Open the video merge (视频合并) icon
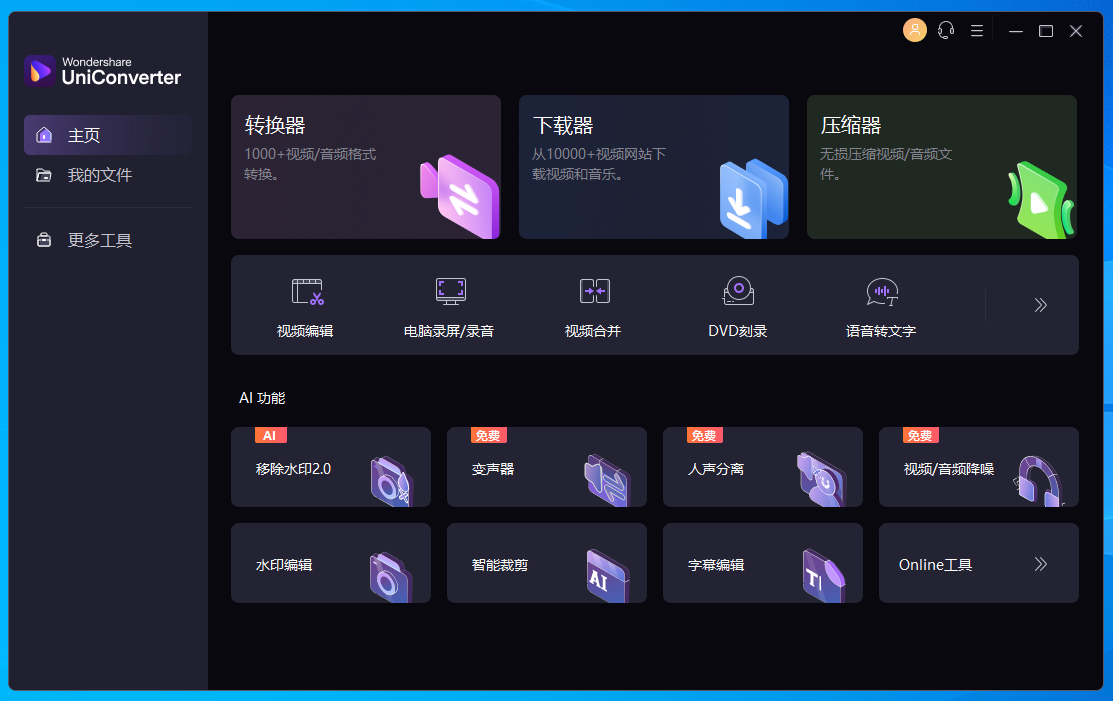The width and height of the screenshot is (1113, 701). [x=594, y=291]
